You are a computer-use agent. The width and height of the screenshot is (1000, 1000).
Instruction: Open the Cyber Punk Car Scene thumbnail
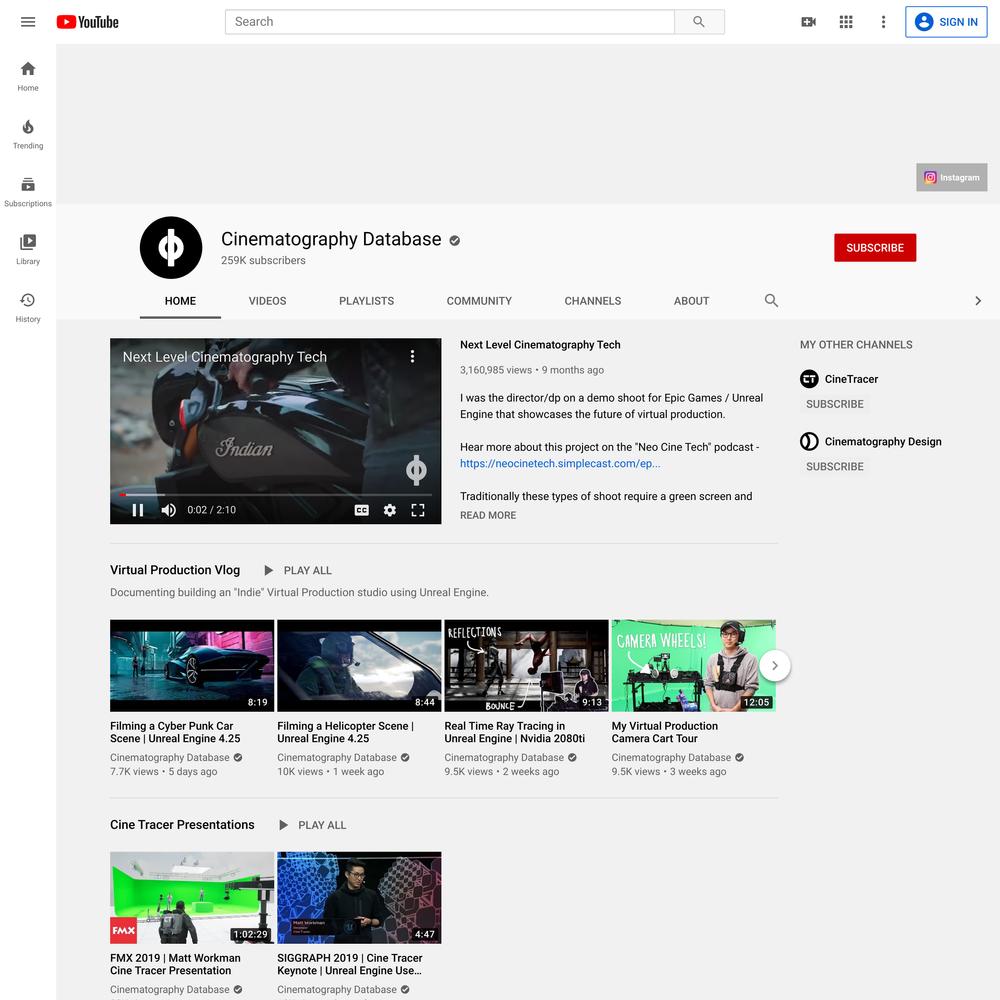[192, 666]
